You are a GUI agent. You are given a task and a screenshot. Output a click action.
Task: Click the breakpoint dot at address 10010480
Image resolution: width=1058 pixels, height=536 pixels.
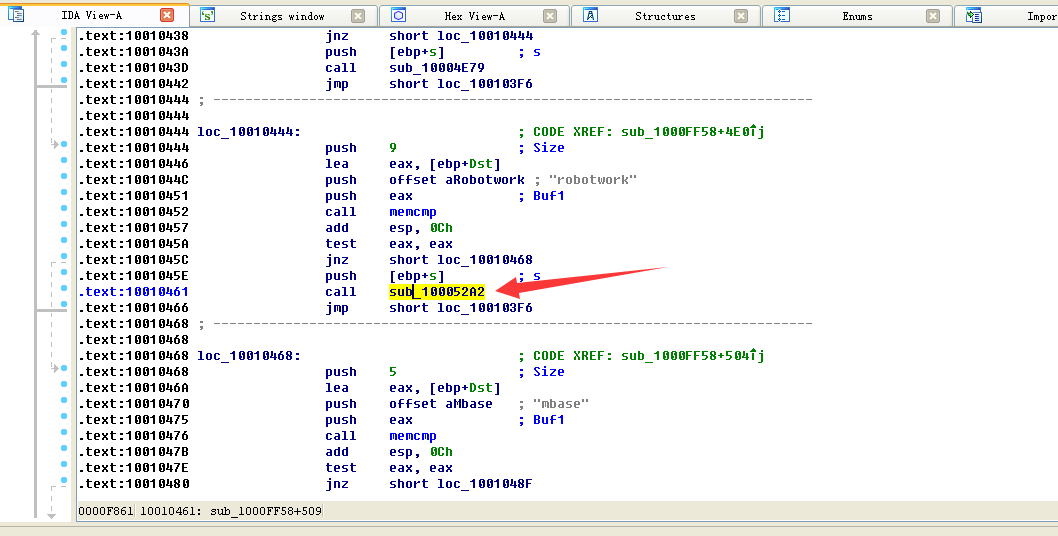pyautogui.click(x=64, y=480)
